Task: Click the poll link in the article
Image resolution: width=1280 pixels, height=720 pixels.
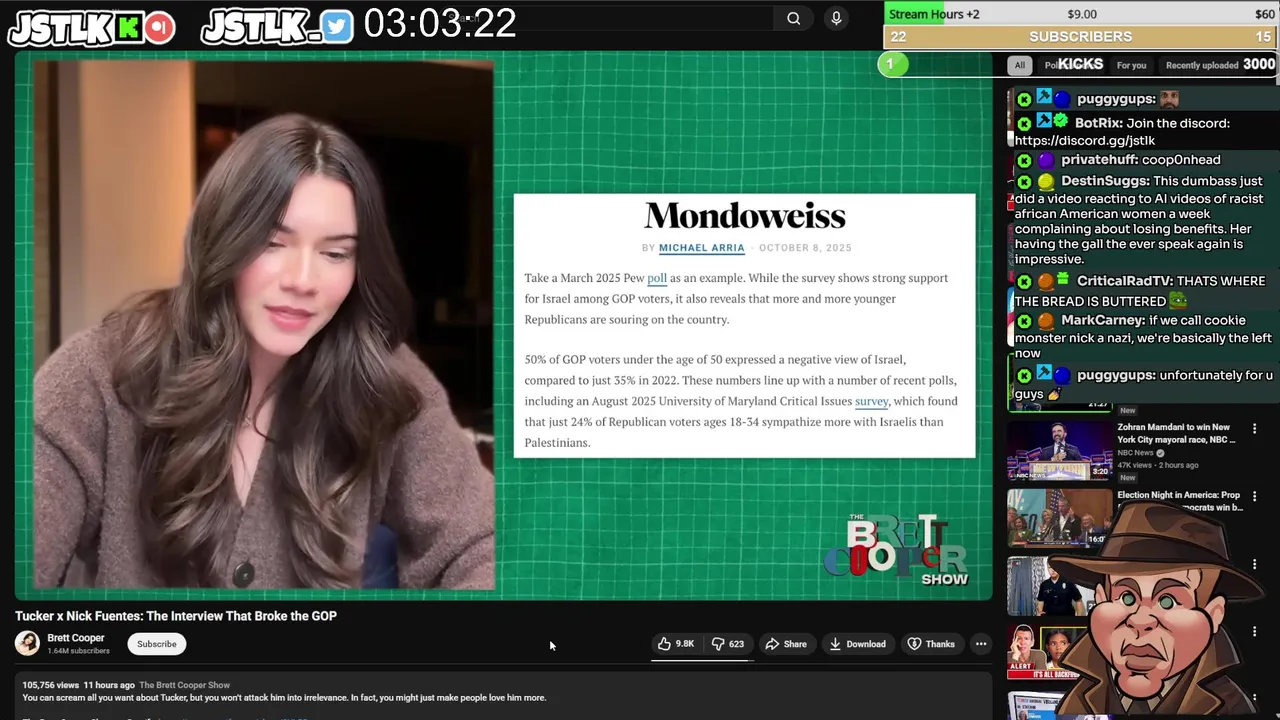Action: (657, 278)
